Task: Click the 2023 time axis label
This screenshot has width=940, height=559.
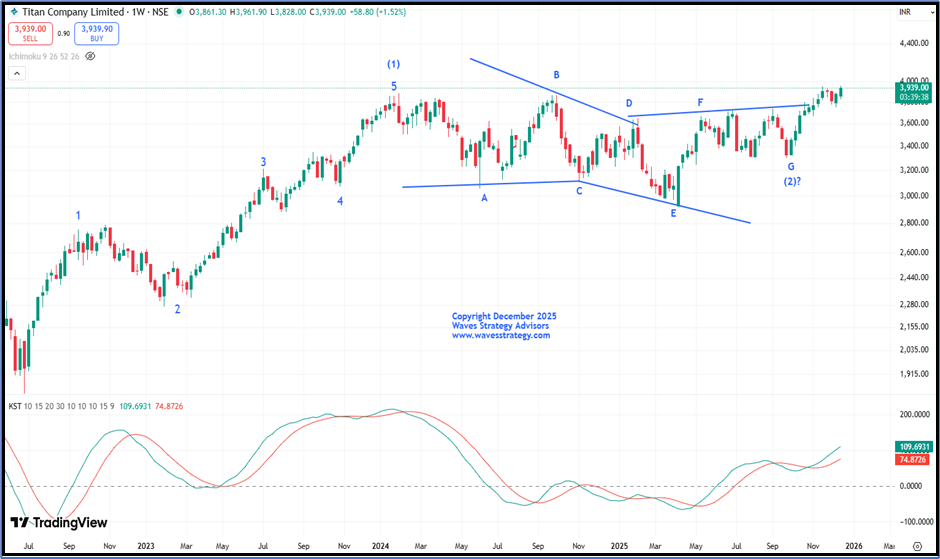Action: point(146,546)
